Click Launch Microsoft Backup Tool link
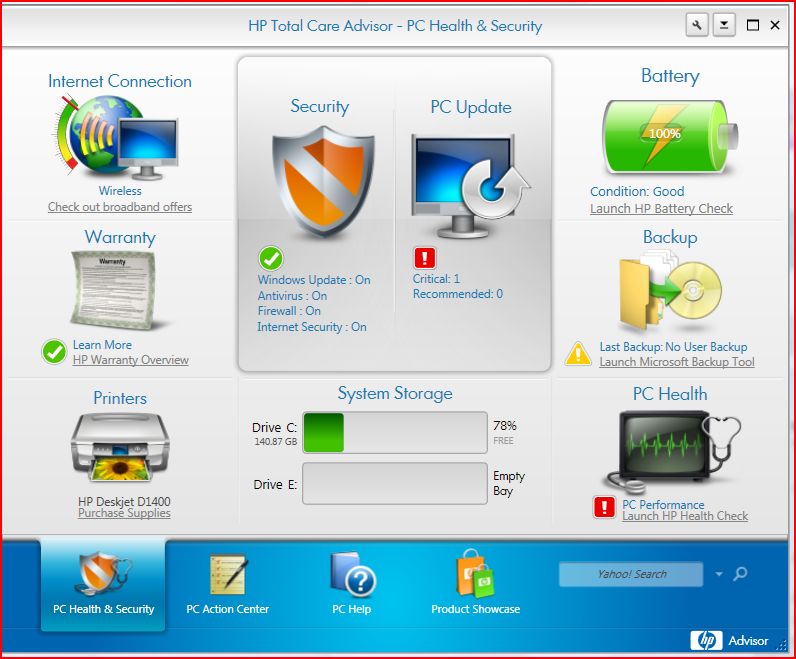The width and height of the screenshot is (796, 659). (677, 362)
